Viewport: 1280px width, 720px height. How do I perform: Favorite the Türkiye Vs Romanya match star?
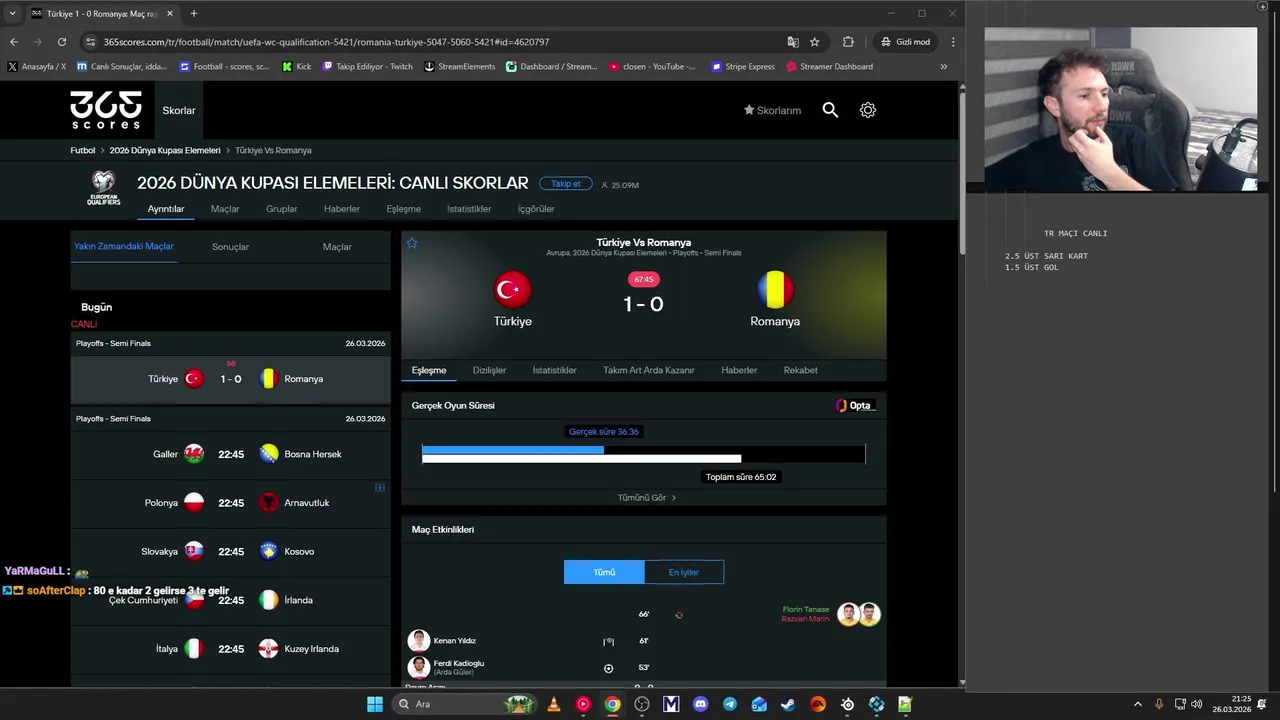coord(412,243)
